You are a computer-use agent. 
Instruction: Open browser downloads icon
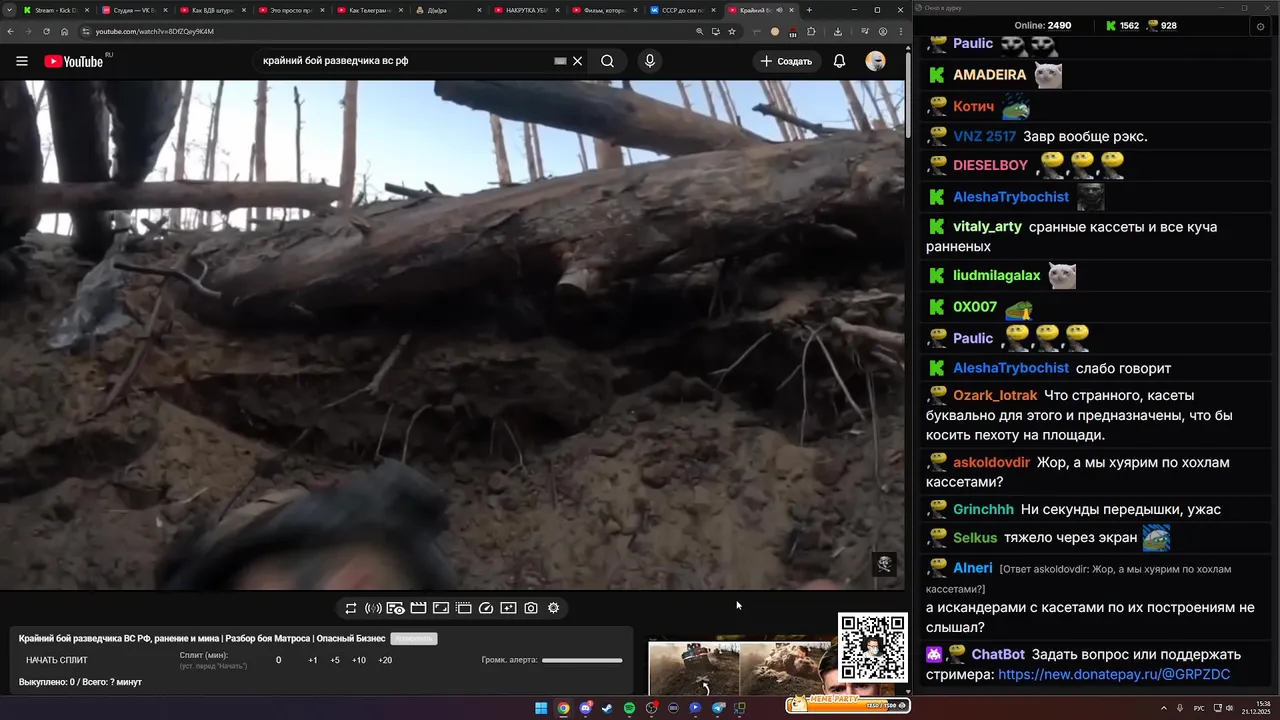pos(838,31)
